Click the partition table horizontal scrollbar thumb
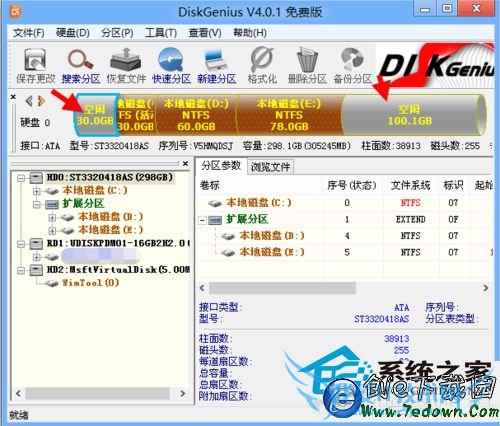The width and height of the screenshot is (500, 426). tap(282, 288)
